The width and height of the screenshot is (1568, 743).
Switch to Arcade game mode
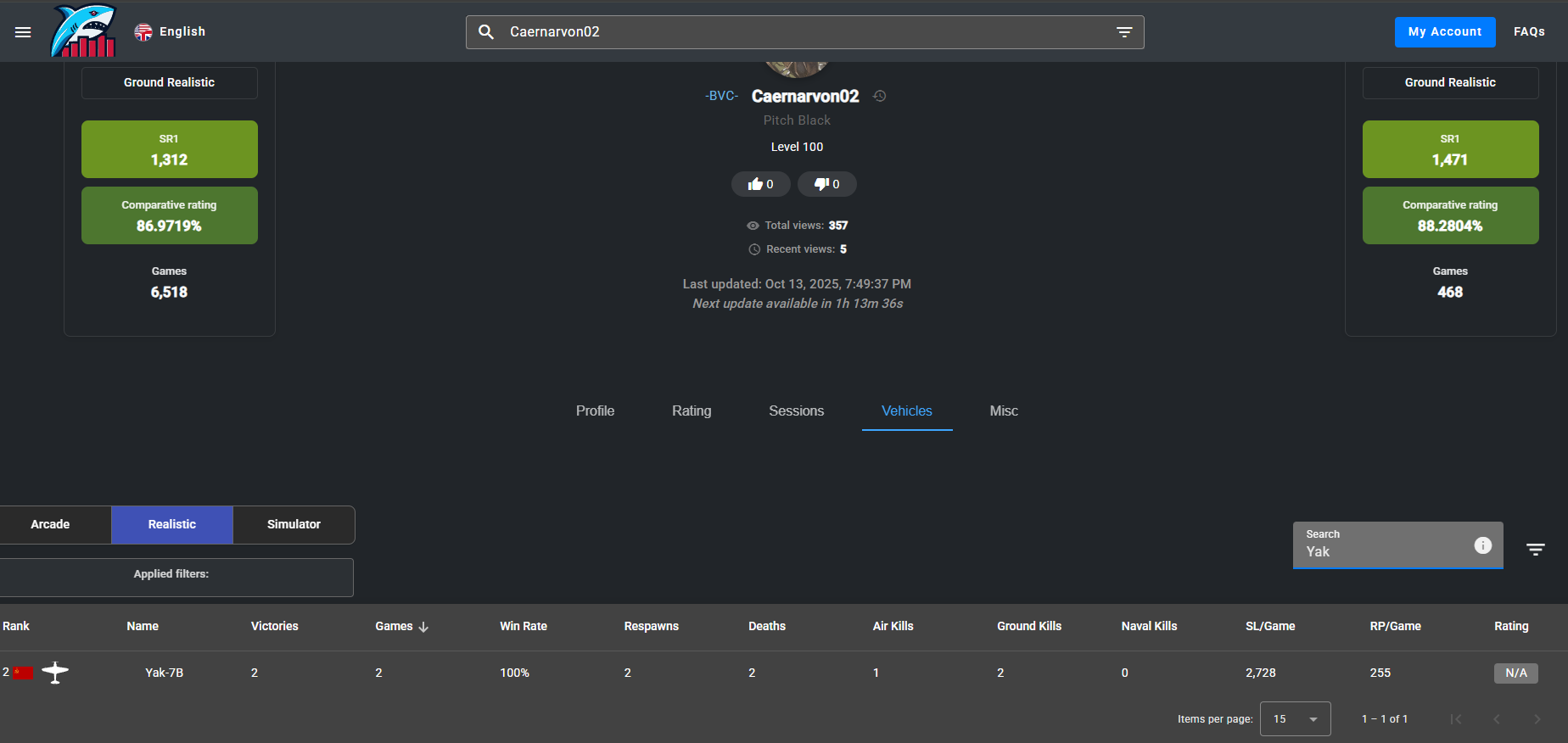pyautogui.click(x=51, y=524)
